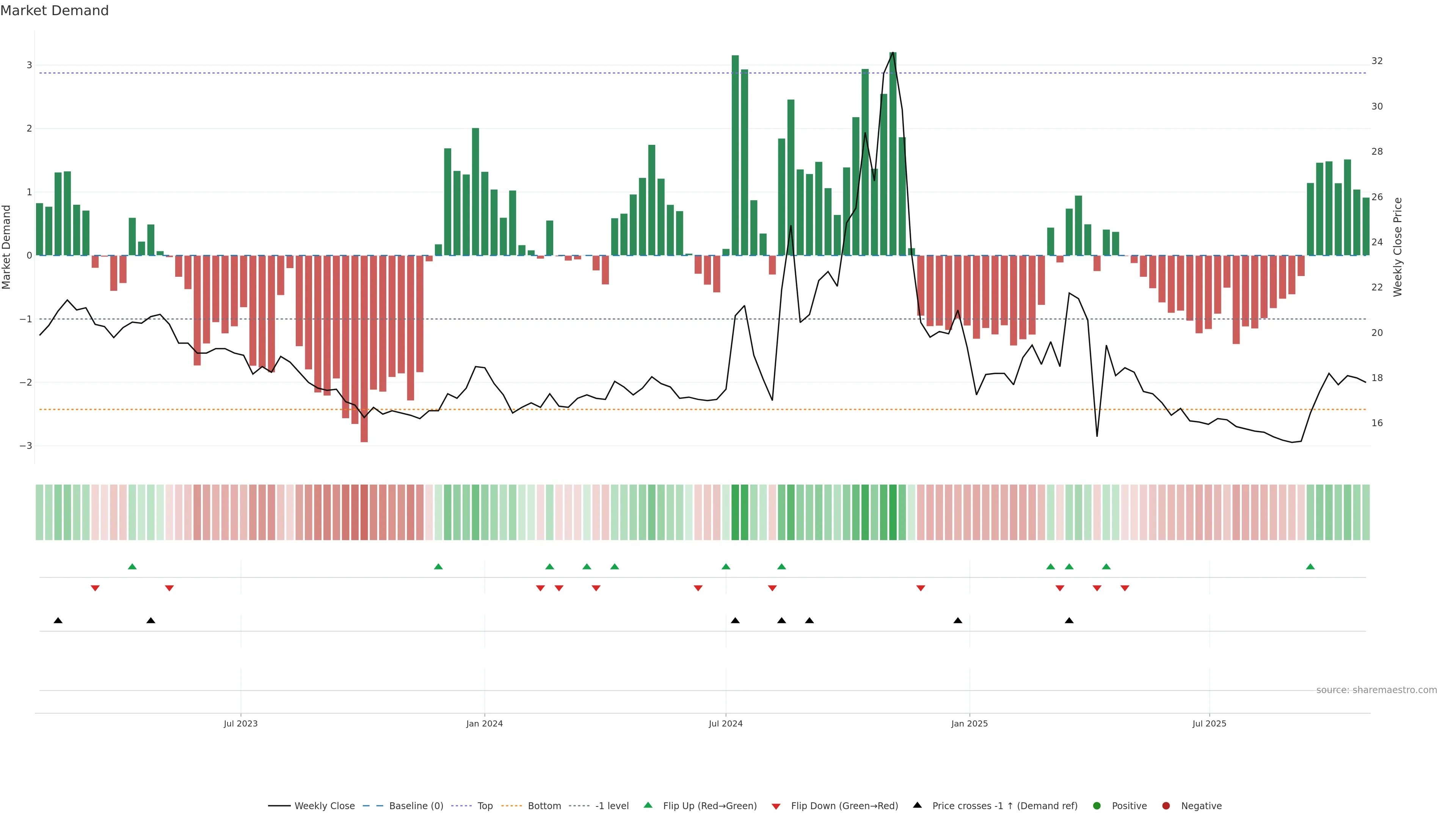
Task: Click the Jul 2025 x-axis label
Action: pyautogui.click(x=1209, y=723)
